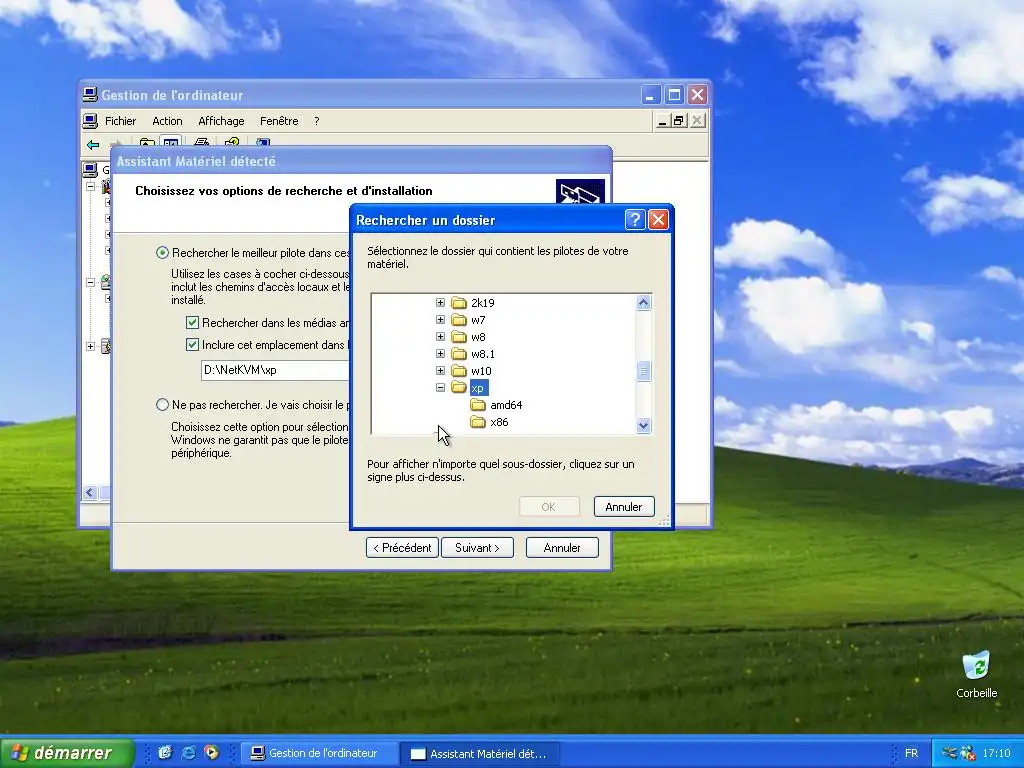Image resolution: width=1024 pixels, height=768 pixels.
Task: Expand the w10 folder node
Action: (x=440, y=370)
